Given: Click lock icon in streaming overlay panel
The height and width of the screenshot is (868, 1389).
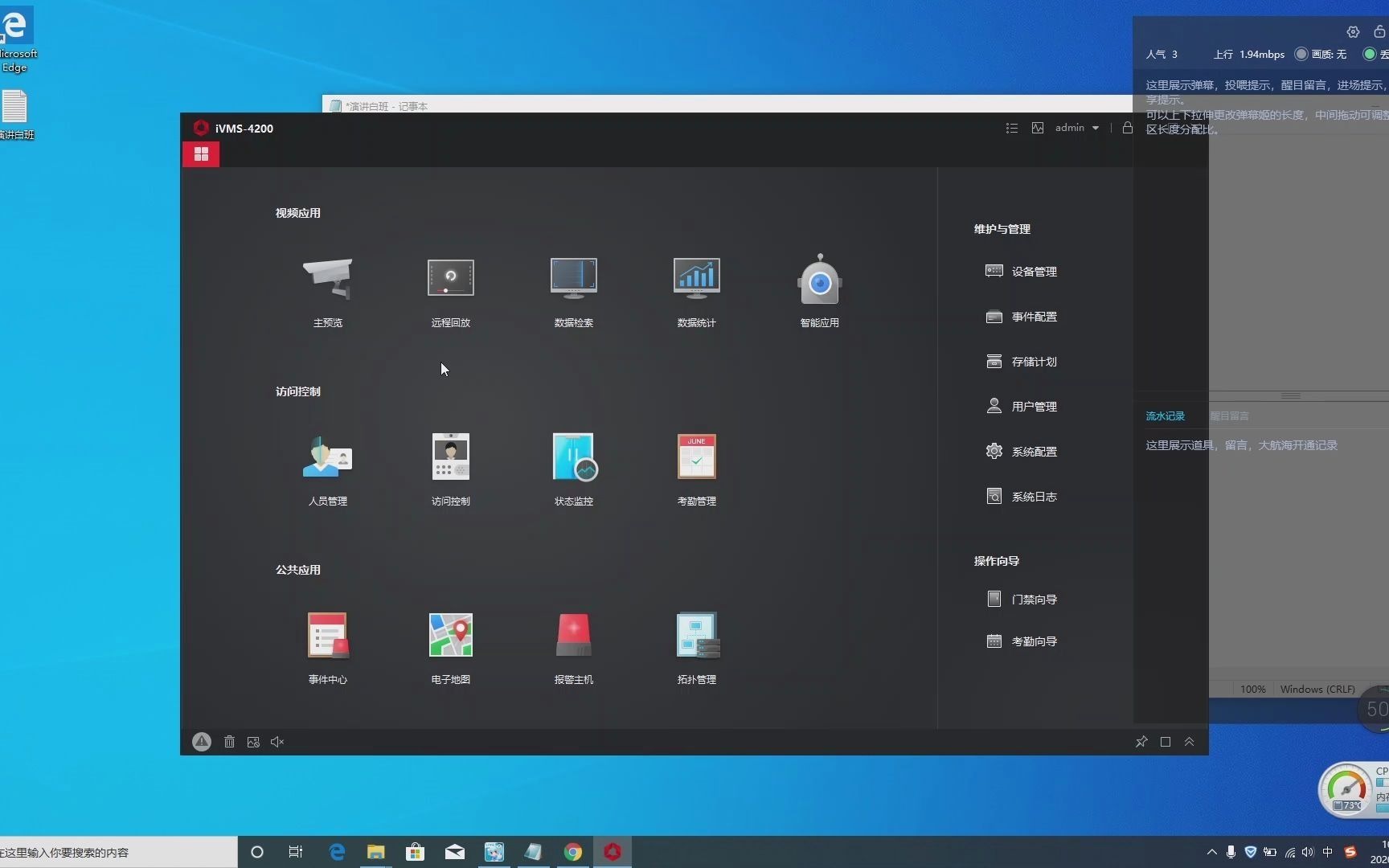Looking at the screenshot, I should coord(1379,32).
